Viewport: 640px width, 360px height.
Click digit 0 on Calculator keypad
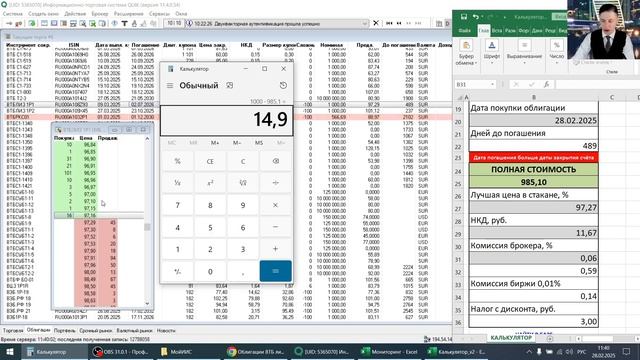pyautogui.click(x=210, y=271)
